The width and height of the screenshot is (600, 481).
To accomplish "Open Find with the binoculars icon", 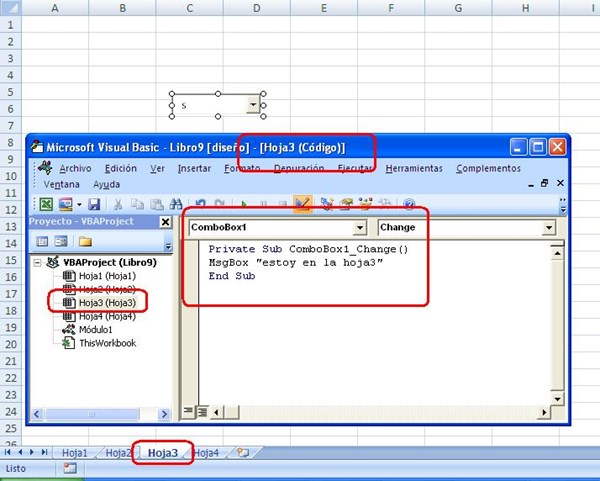I will pos(176,204).
